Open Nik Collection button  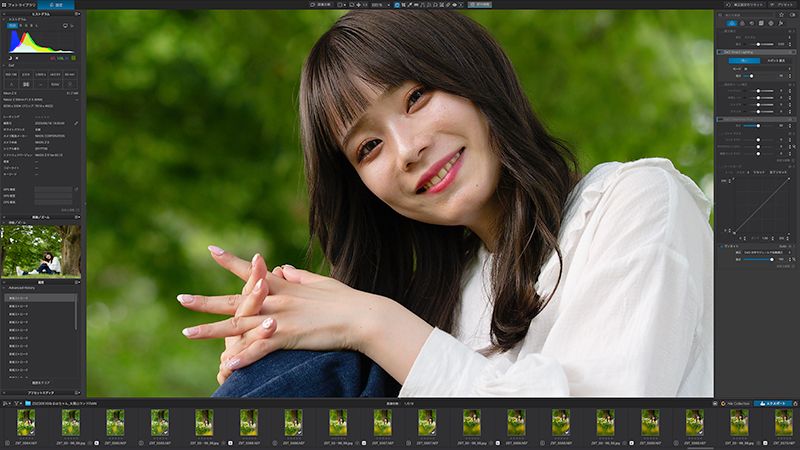736,403
